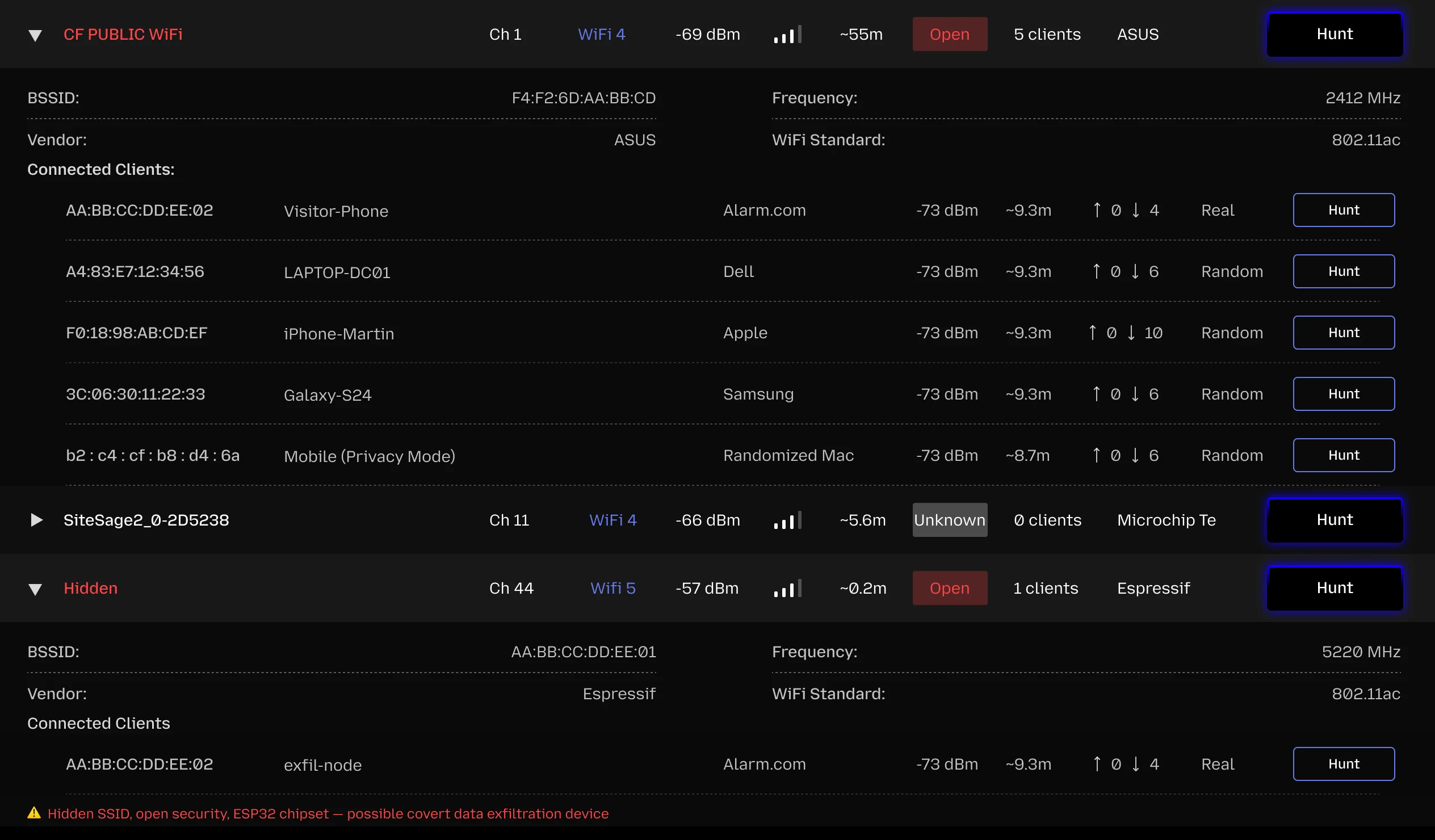1435x840 pixels.
Task: Click the Ch 11 channel label
Action: point(509,520)
